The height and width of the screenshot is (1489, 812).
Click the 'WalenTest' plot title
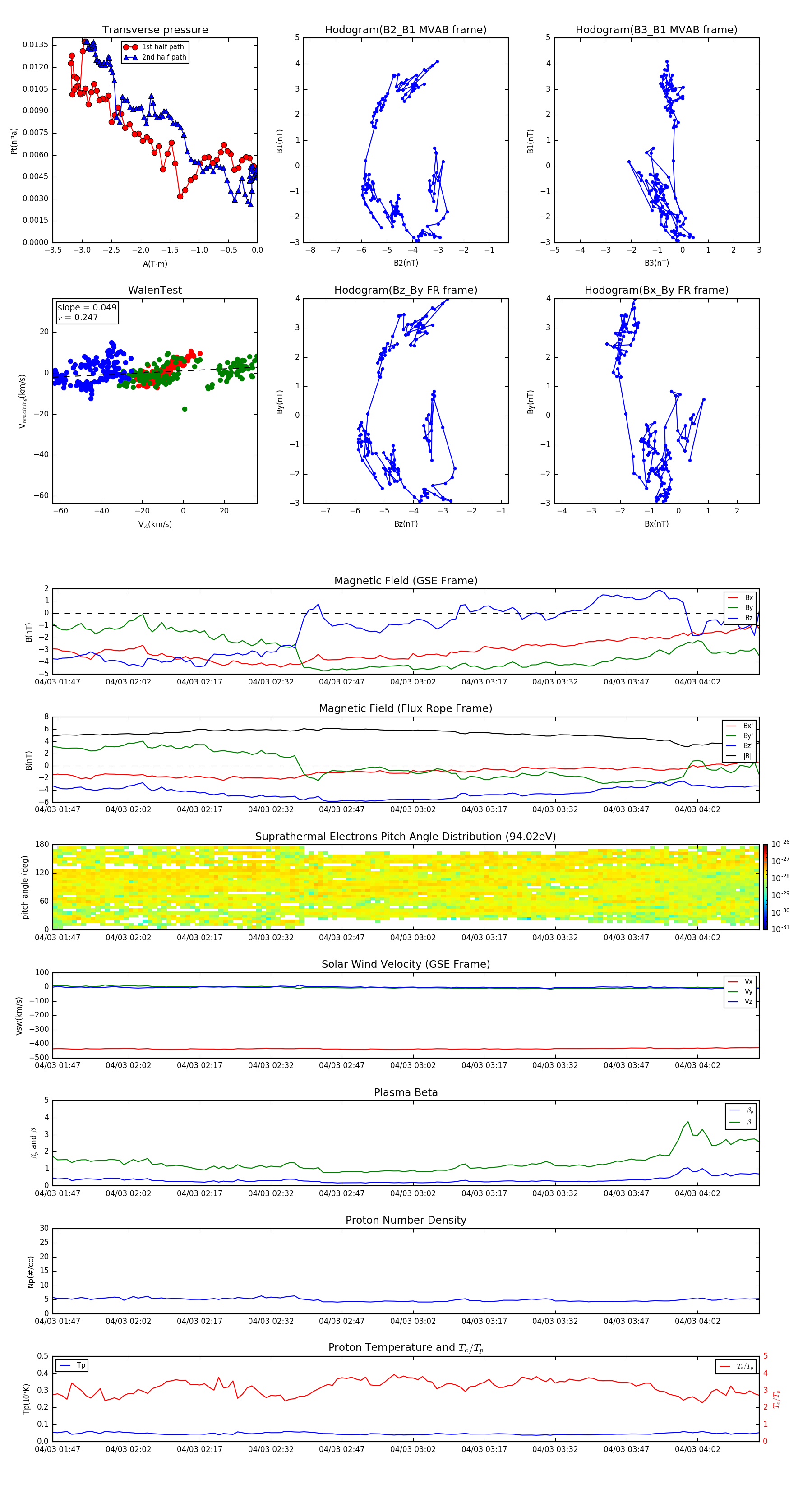pos(155,290)
